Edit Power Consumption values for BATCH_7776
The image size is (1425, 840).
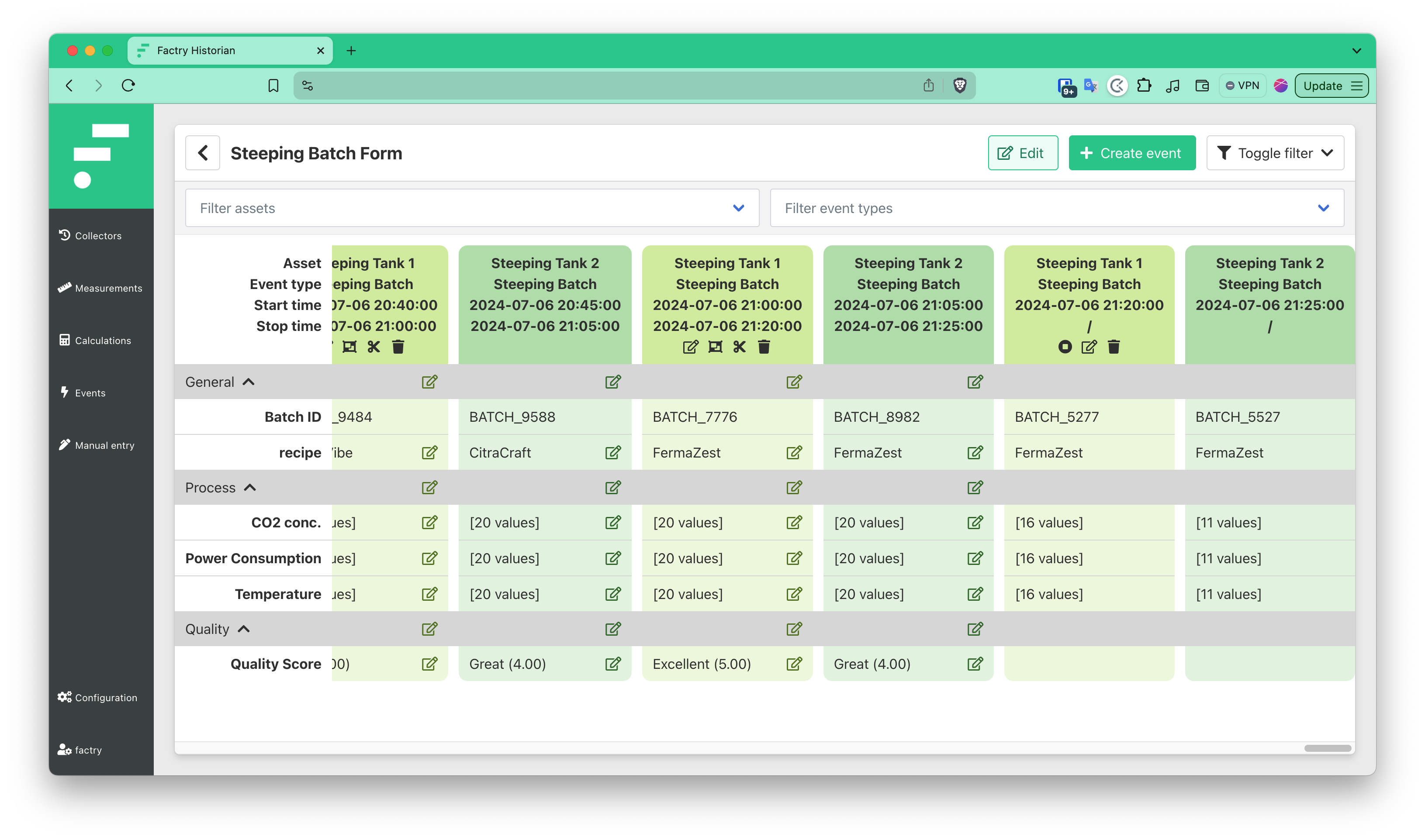click(x=794, y=558)
